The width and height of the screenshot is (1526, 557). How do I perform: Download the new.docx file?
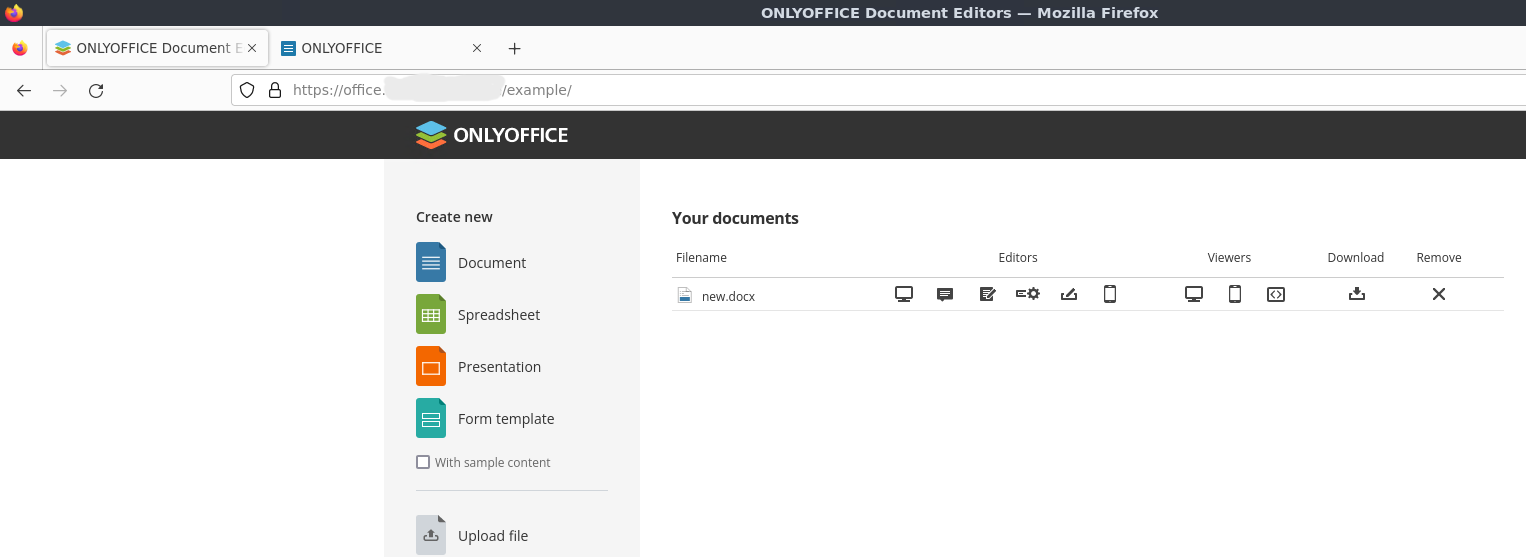(x=1356, y=294)
